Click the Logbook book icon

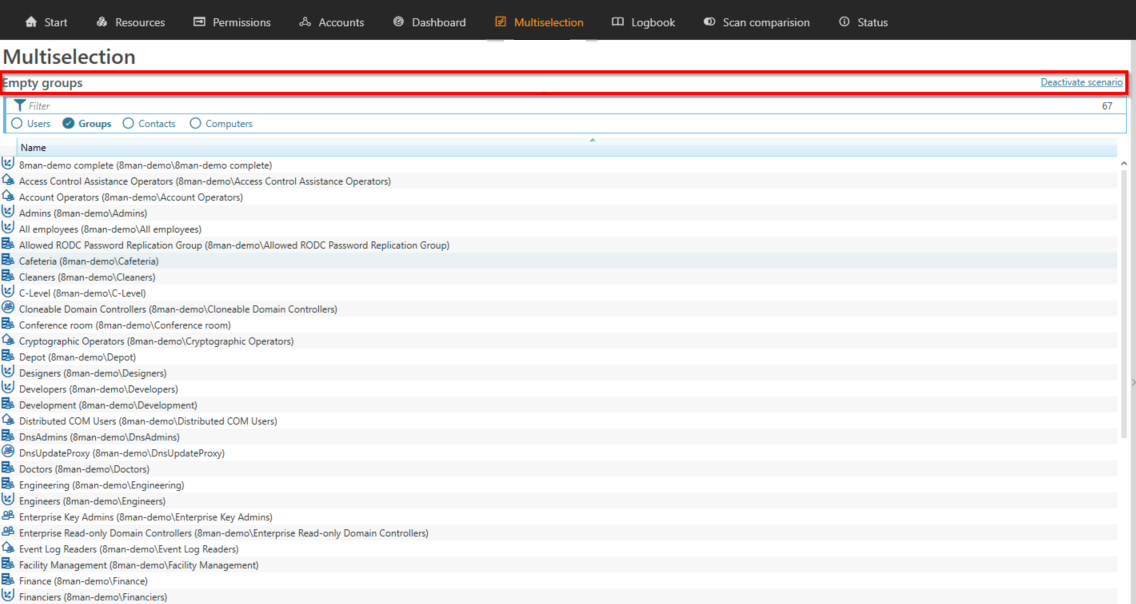[618, 22]
